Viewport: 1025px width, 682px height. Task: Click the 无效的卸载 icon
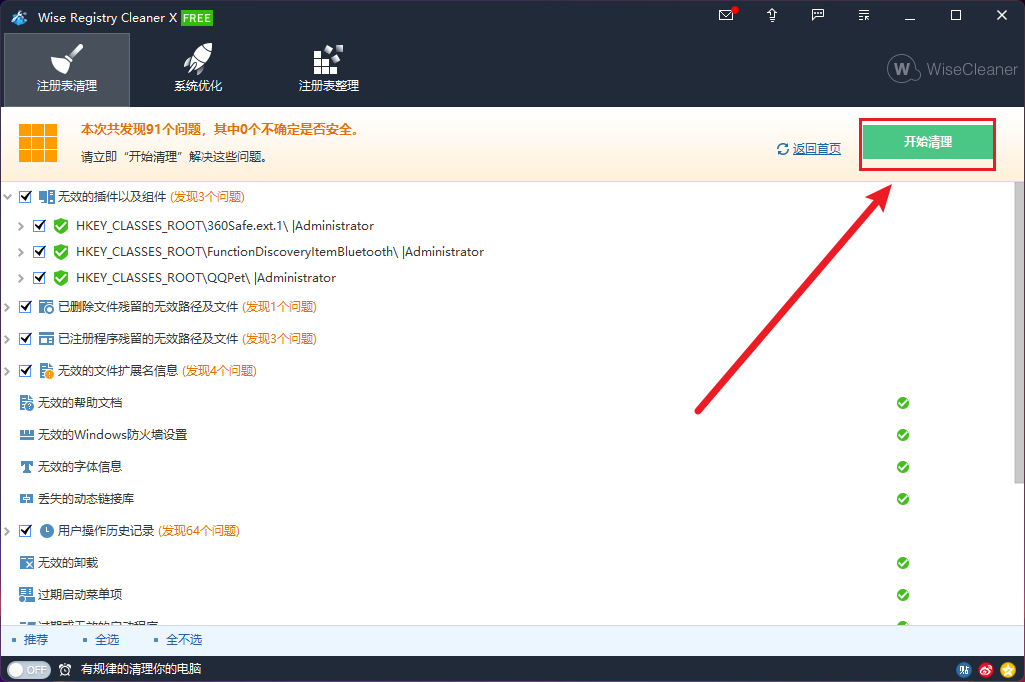26,563
